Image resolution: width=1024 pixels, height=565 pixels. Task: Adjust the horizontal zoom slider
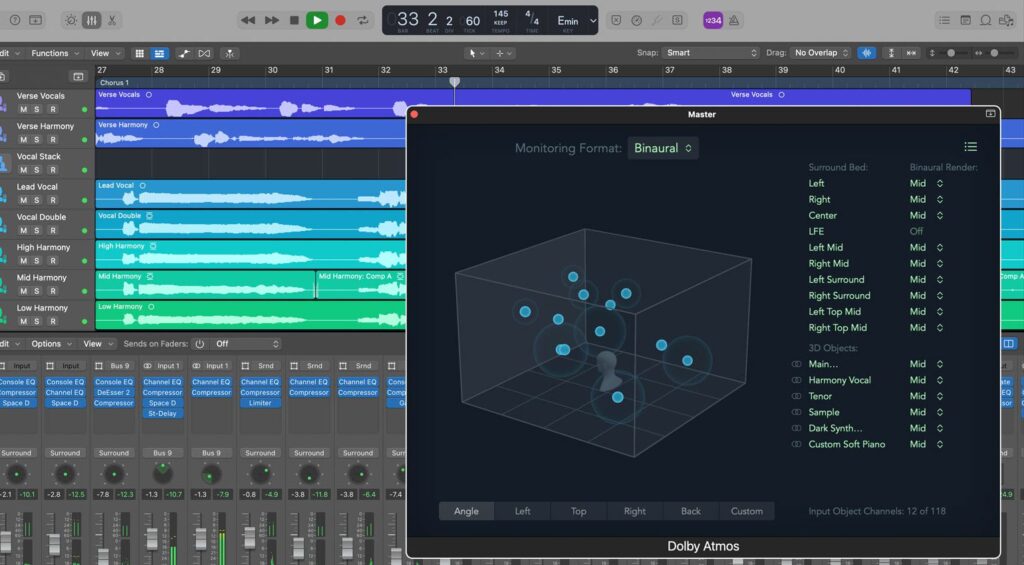[x=994, y=53]
